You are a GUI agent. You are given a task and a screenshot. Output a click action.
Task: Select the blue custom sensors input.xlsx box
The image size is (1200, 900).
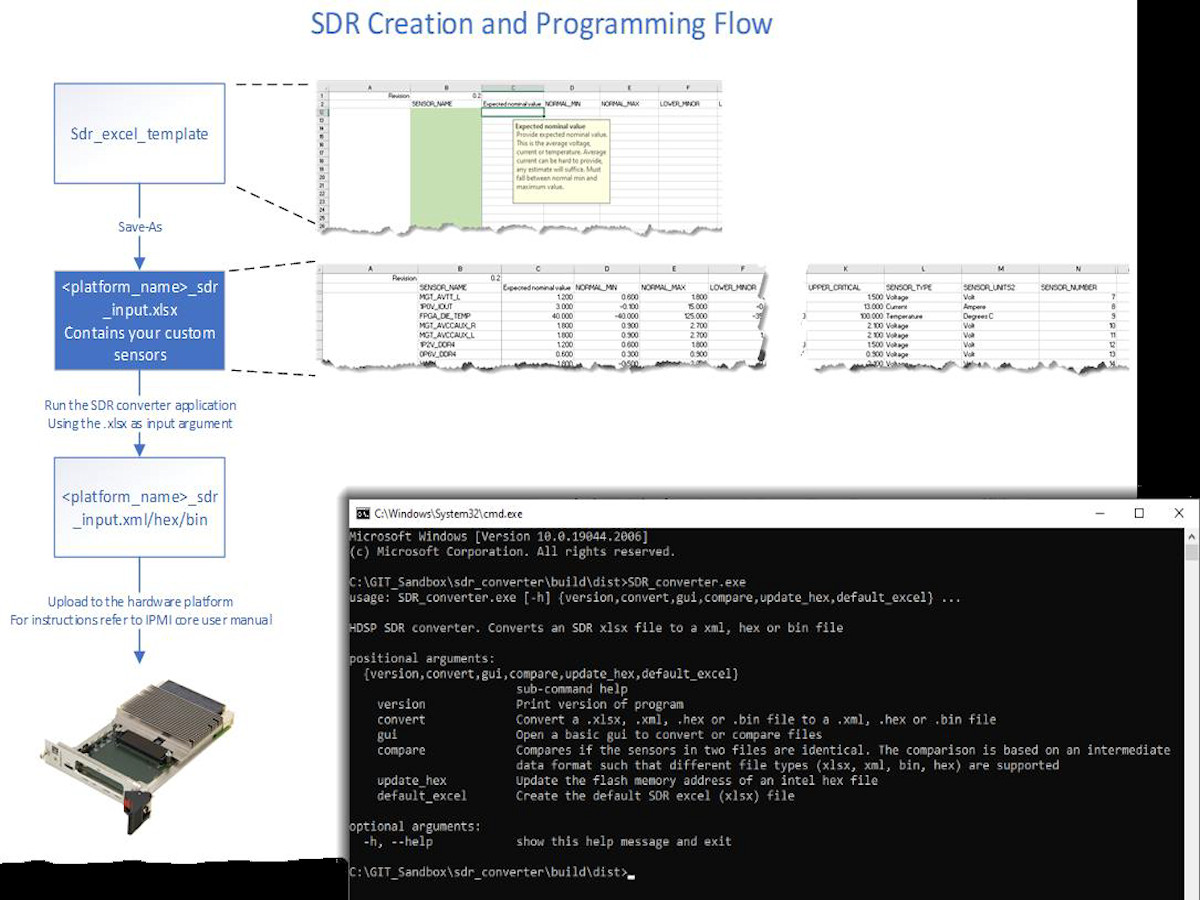coord(140,320)
